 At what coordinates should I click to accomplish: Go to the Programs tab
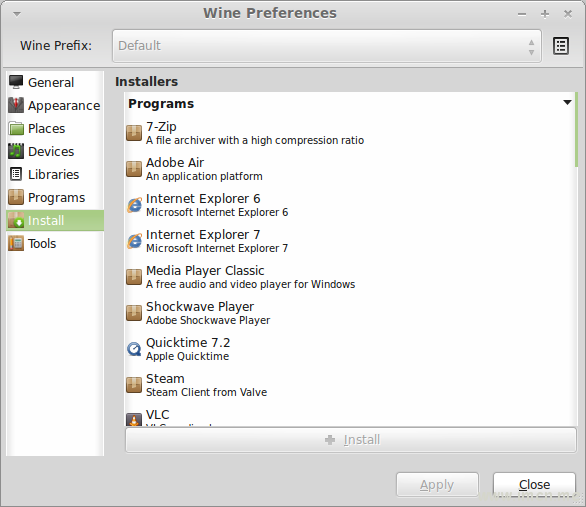pos(55,198)
